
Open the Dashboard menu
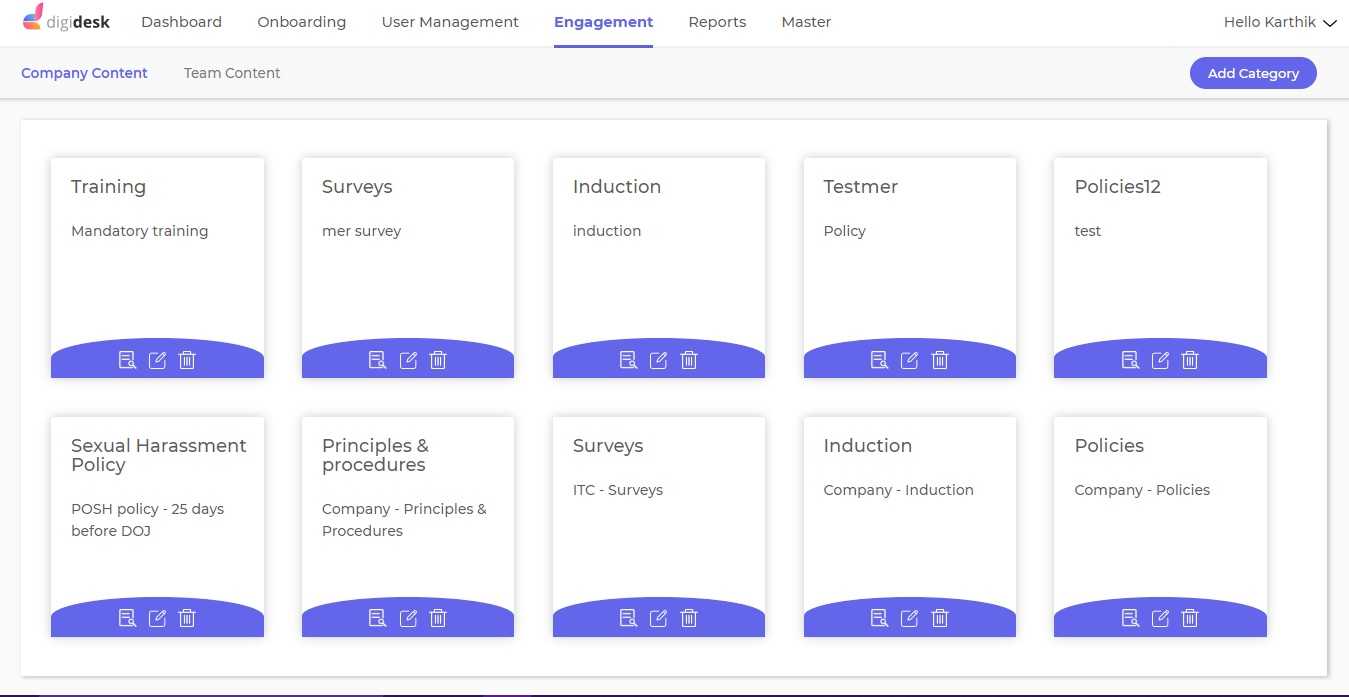(181, 22)
